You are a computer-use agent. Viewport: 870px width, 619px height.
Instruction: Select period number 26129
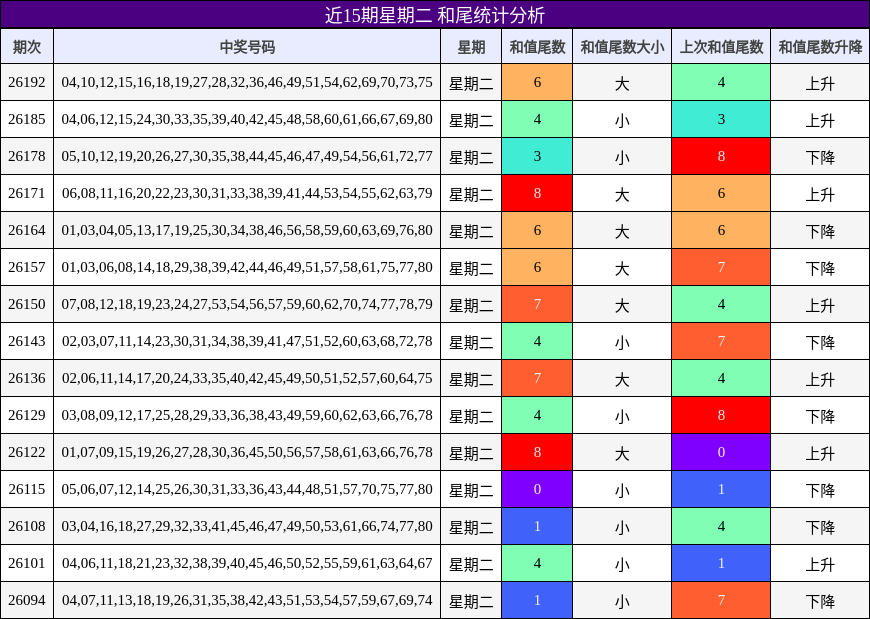coord(27,415)
